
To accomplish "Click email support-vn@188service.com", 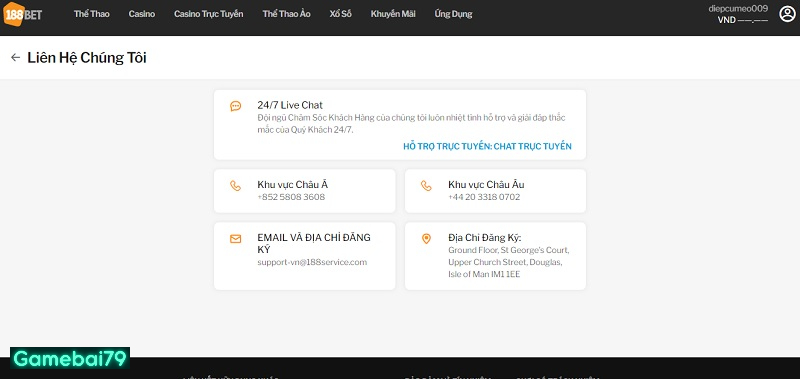I will 312,262.
